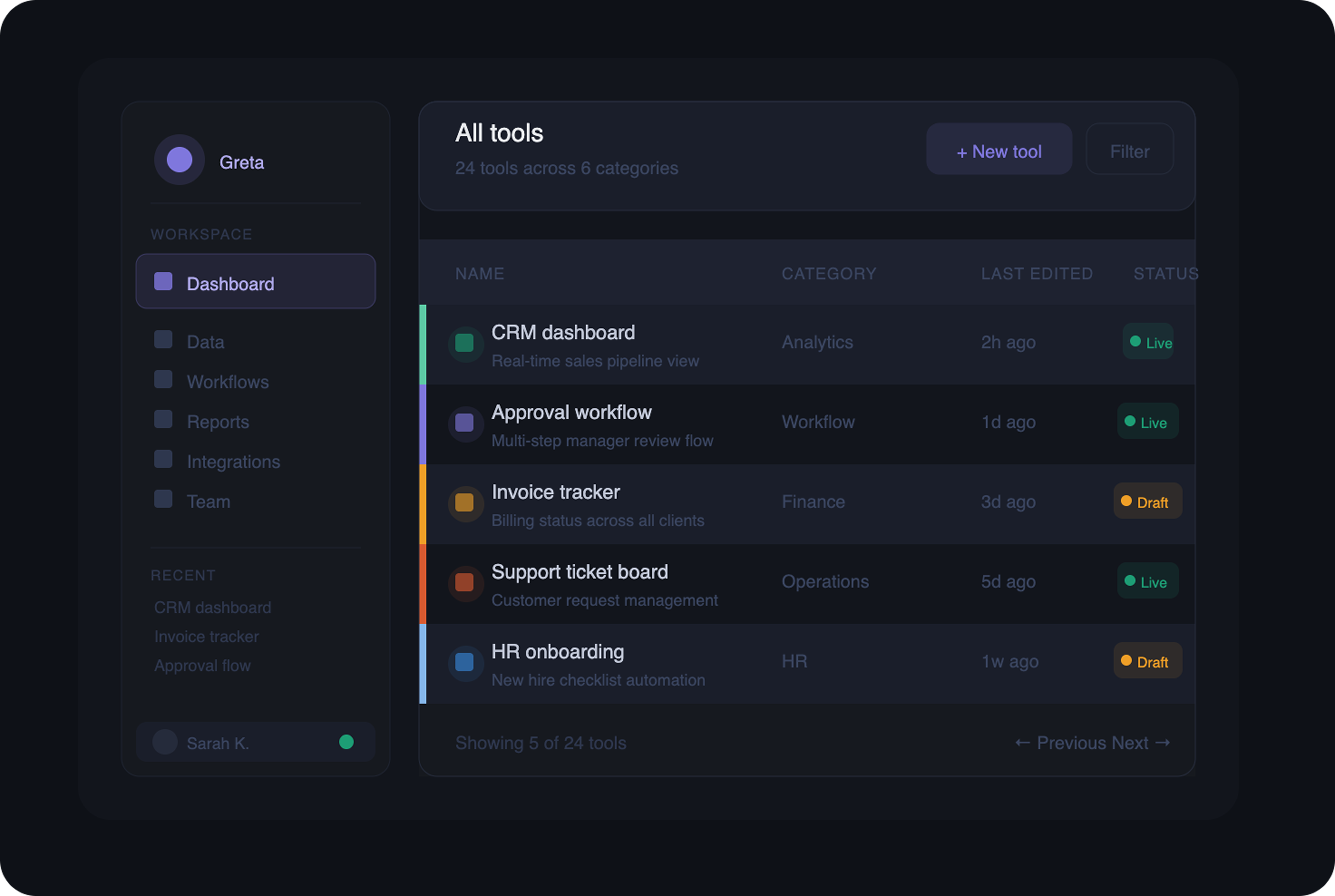Click the Live badge on Approval workflow
Screen dimensions: 1335x896
click(1148, 422)
